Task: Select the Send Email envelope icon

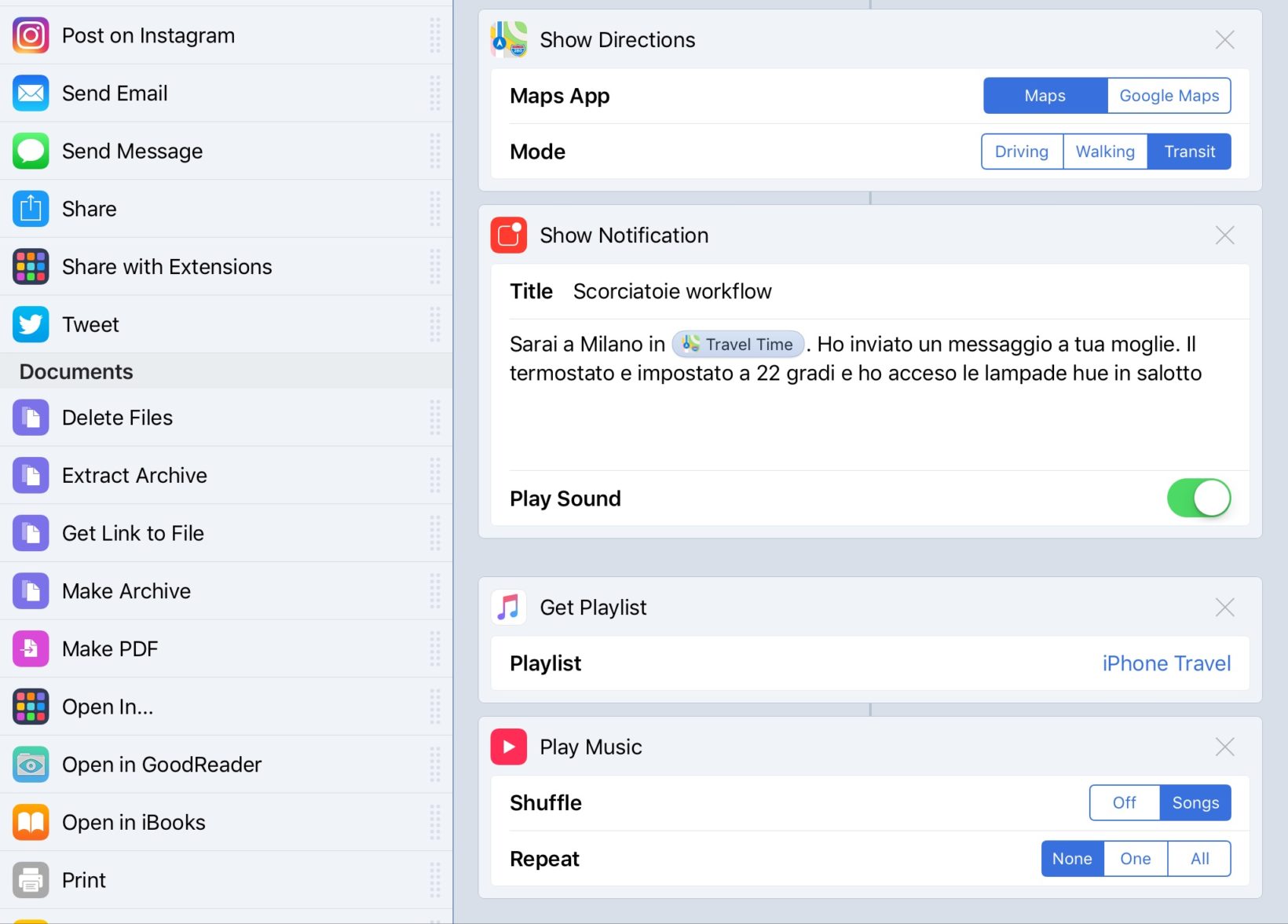Action: [x=31, y=93]
